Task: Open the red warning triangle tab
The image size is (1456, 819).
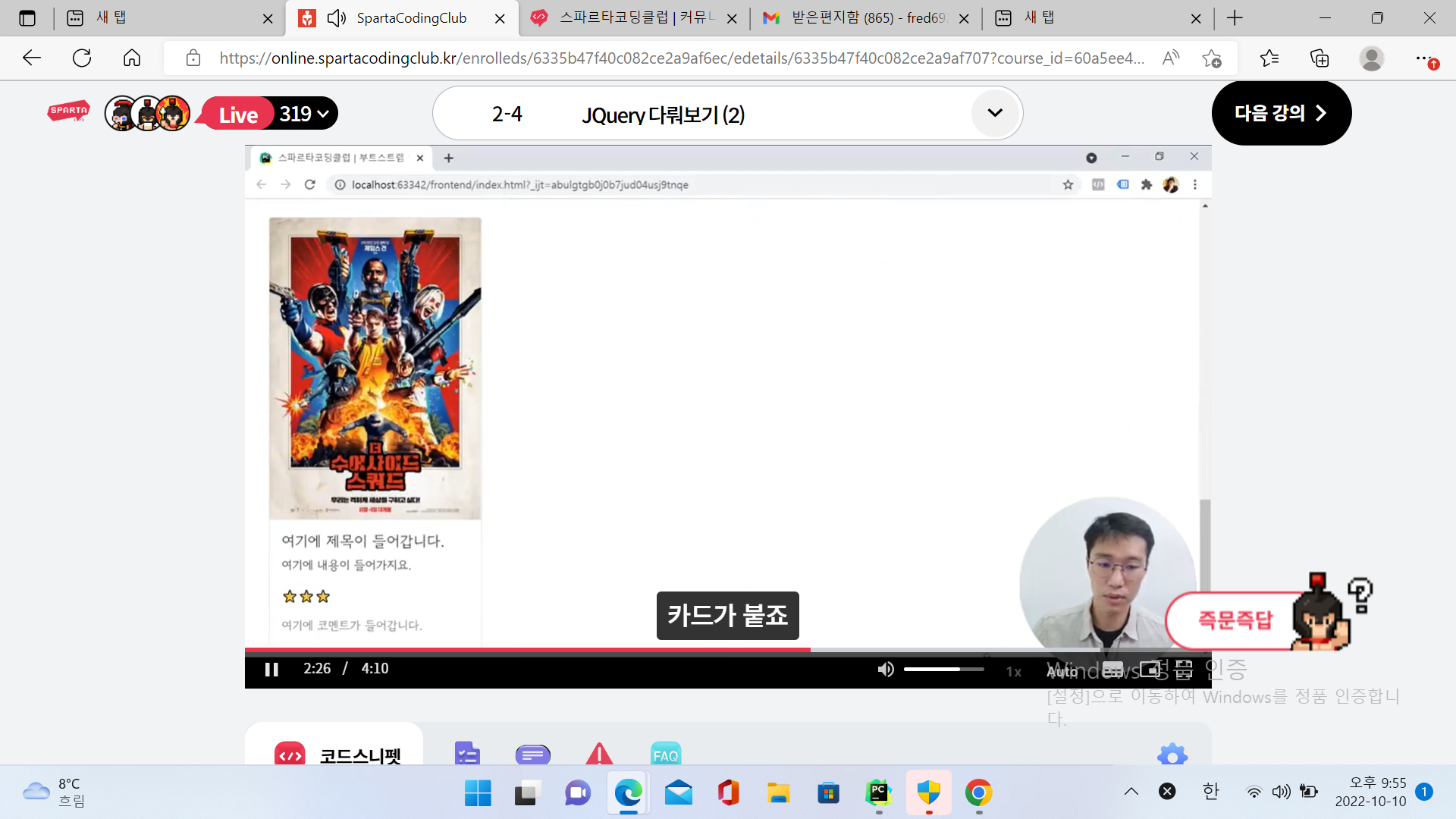Action: point(599,753)
